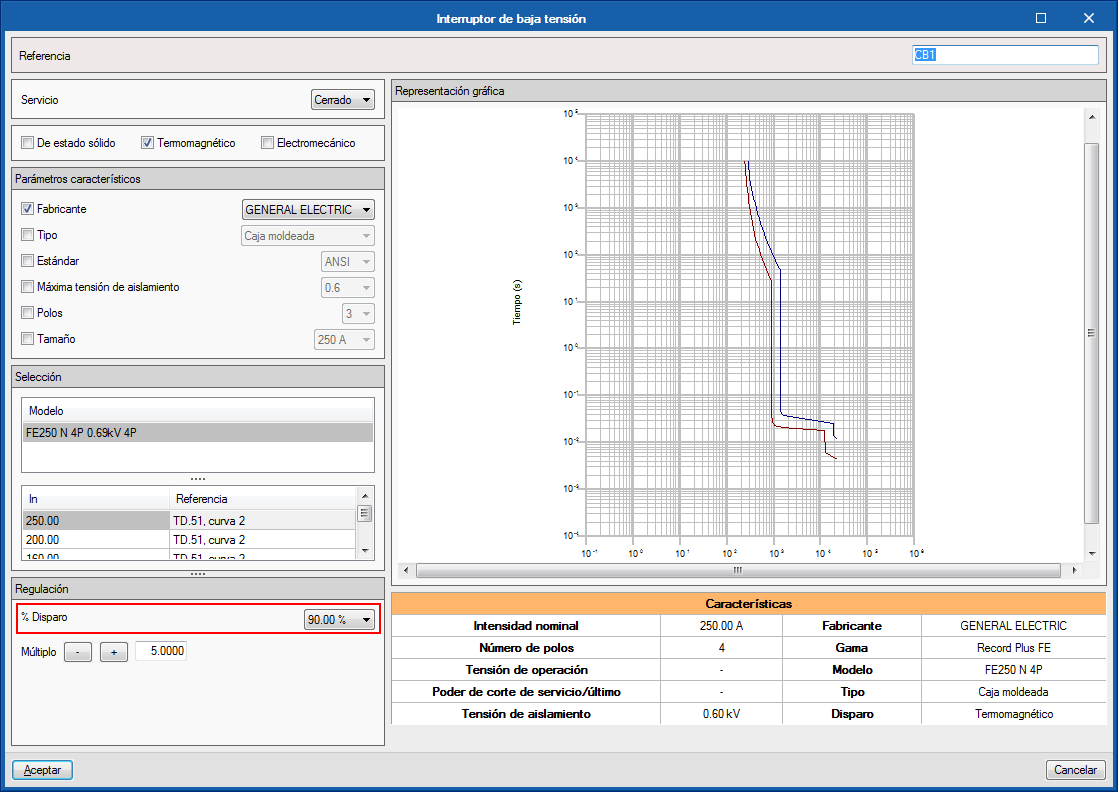
Task: Click the Disparo value Termomagnético
Action: [1013, 714]
